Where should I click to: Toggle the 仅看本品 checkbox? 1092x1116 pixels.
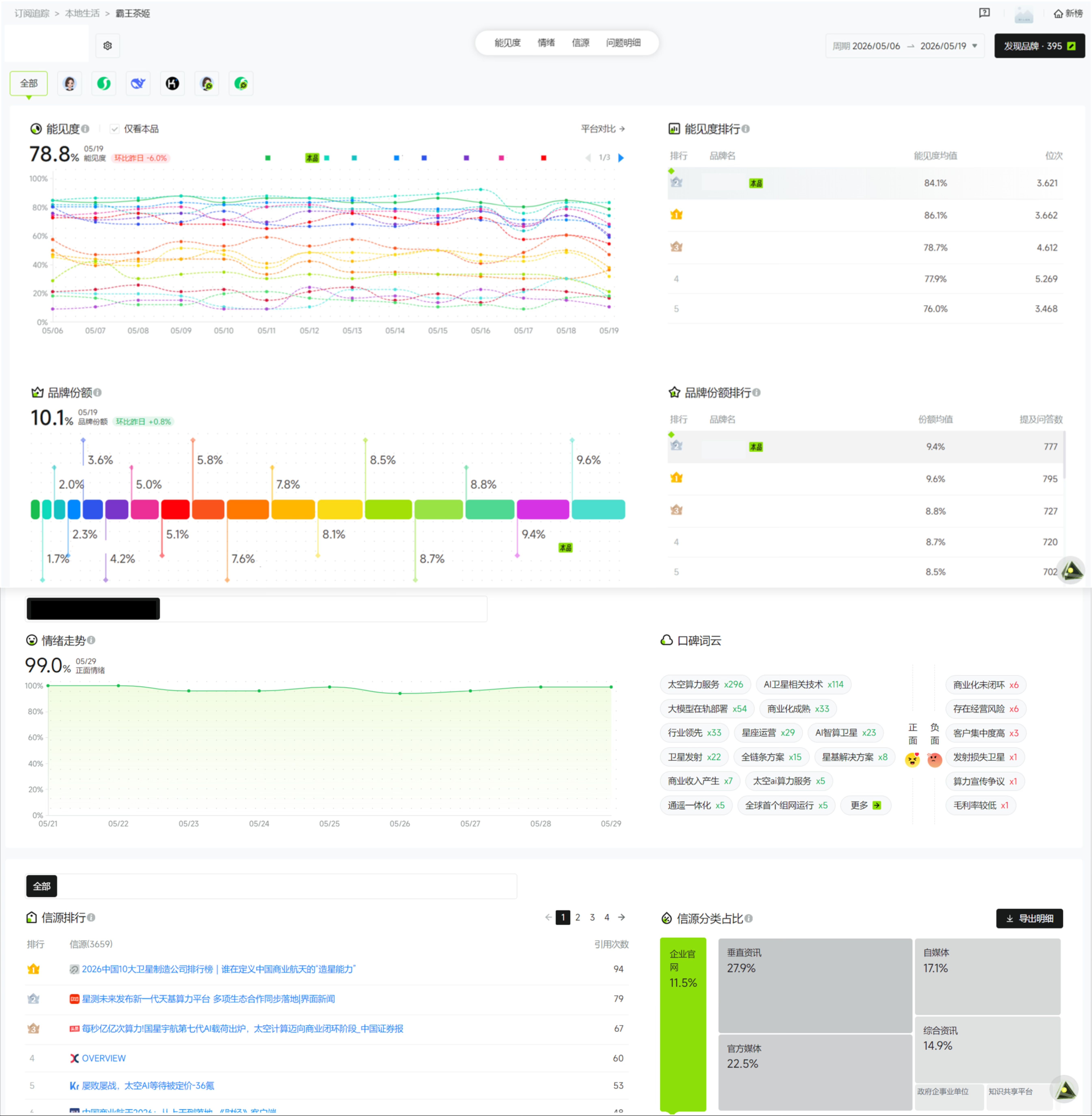[115, 129]
